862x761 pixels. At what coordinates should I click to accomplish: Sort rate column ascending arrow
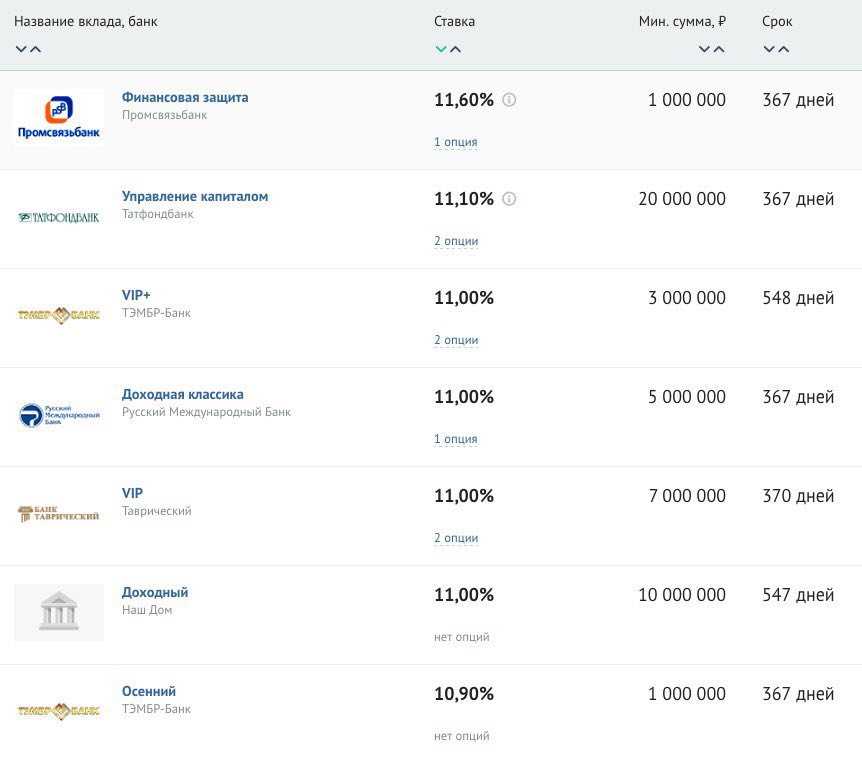[456, 49]
